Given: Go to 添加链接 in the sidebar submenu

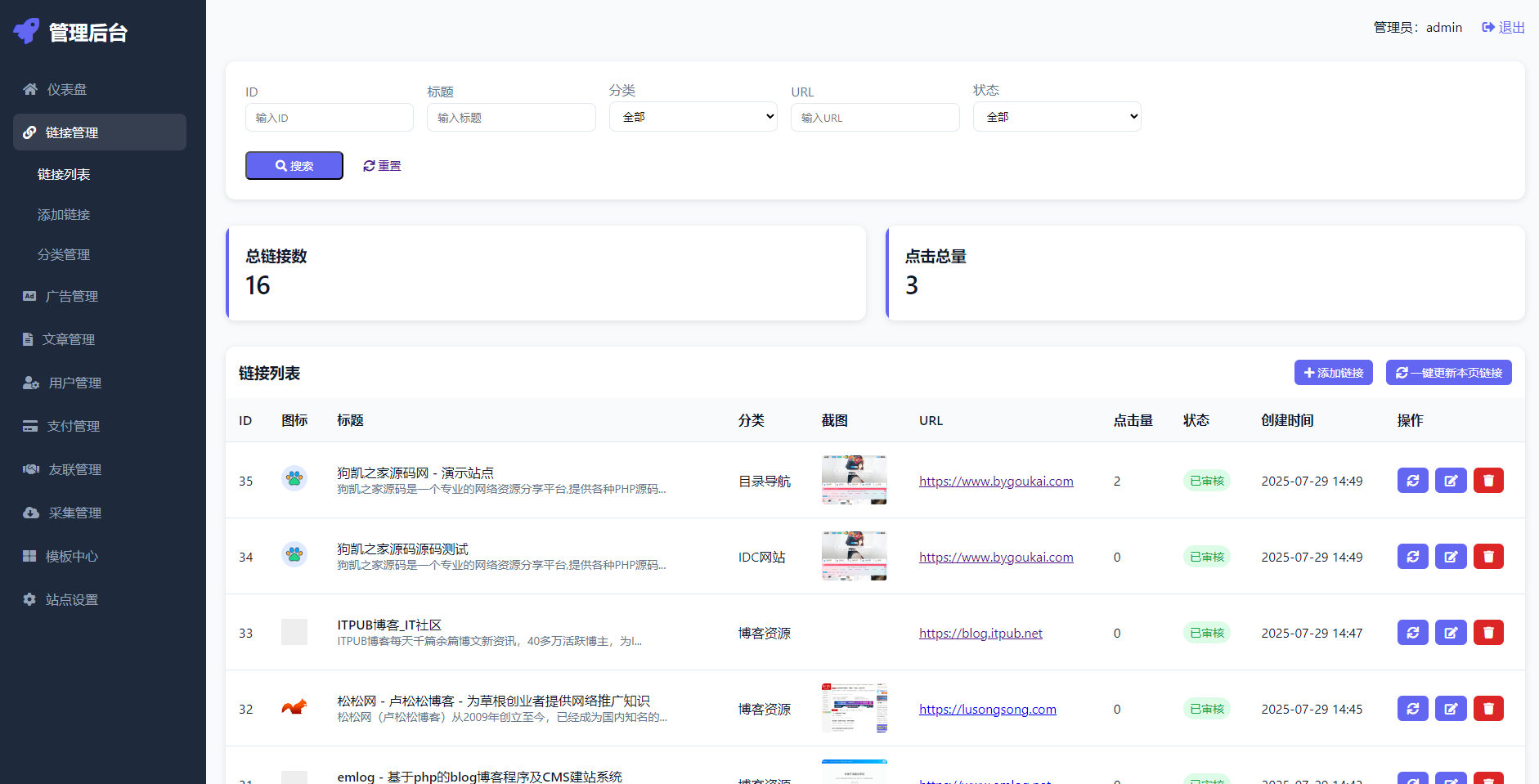Looking at the screenshot, I should [x=64, y=214].
